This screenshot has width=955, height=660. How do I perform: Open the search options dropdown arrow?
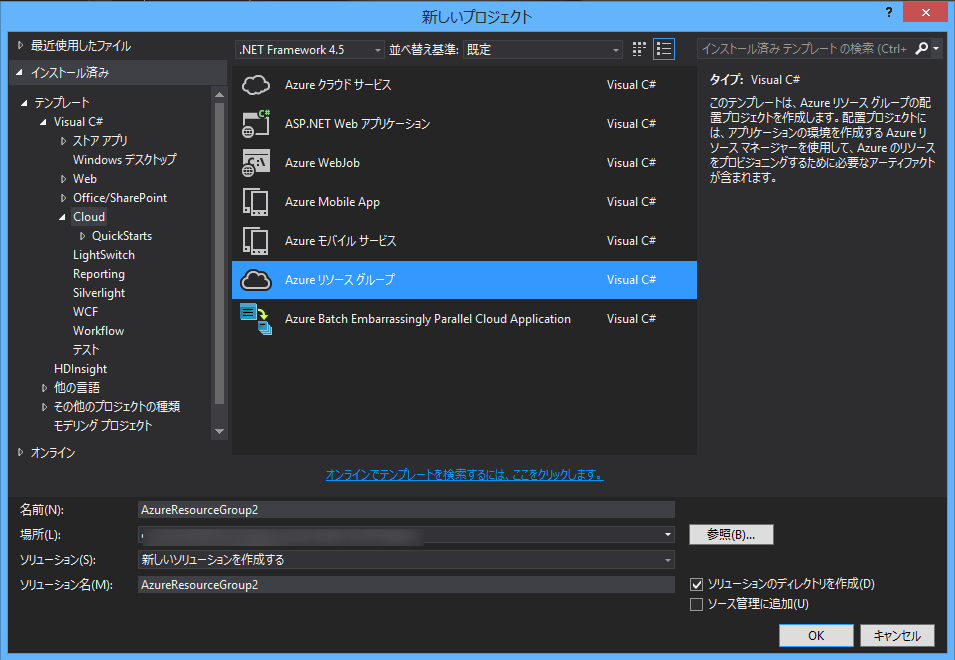point(936,49)
